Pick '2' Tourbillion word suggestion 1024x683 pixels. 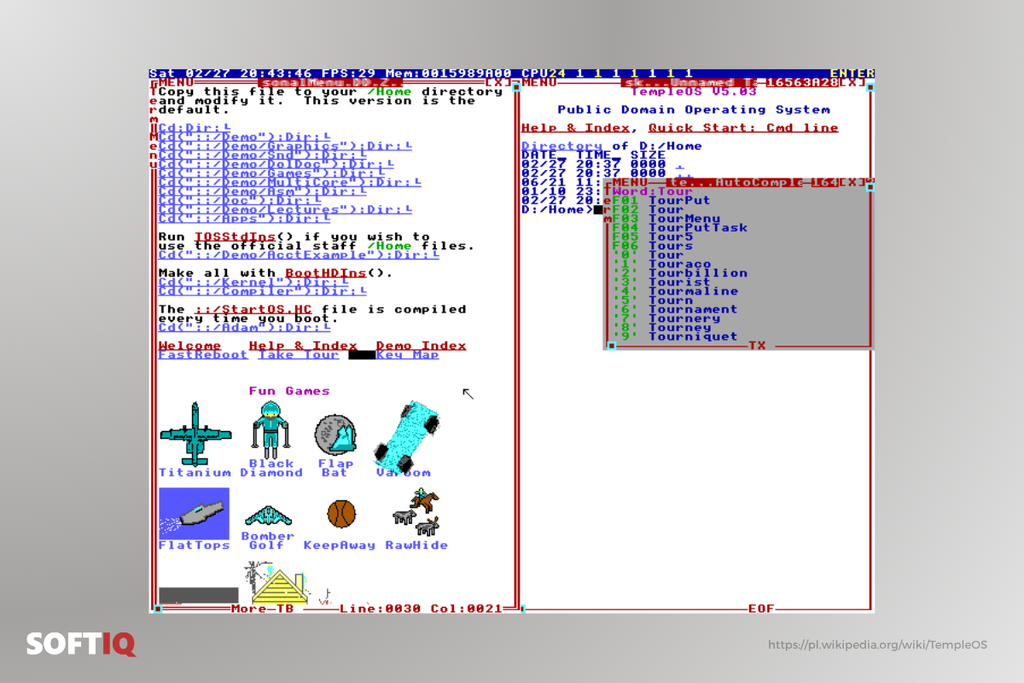click(680, 274)
